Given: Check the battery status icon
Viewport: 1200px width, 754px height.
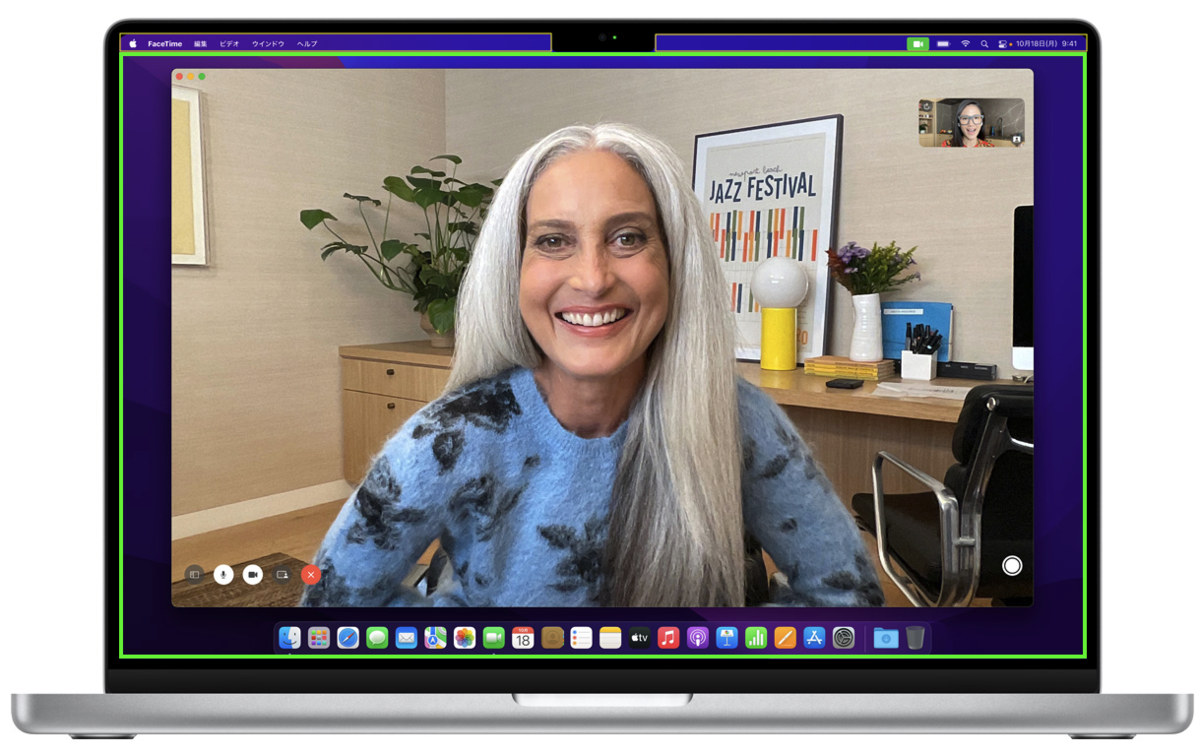Looking at the screenshot, I should 943,44.
